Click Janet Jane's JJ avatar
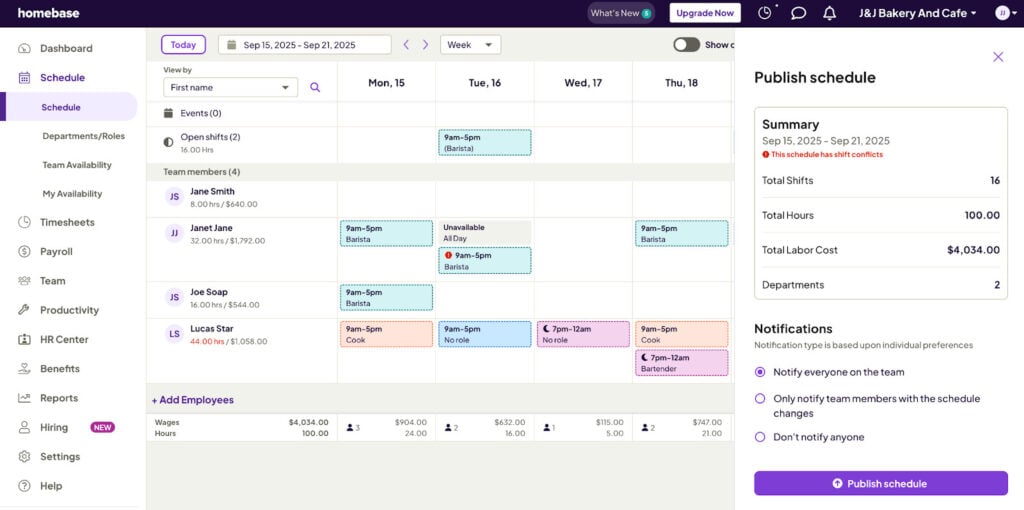 point(174,233)
